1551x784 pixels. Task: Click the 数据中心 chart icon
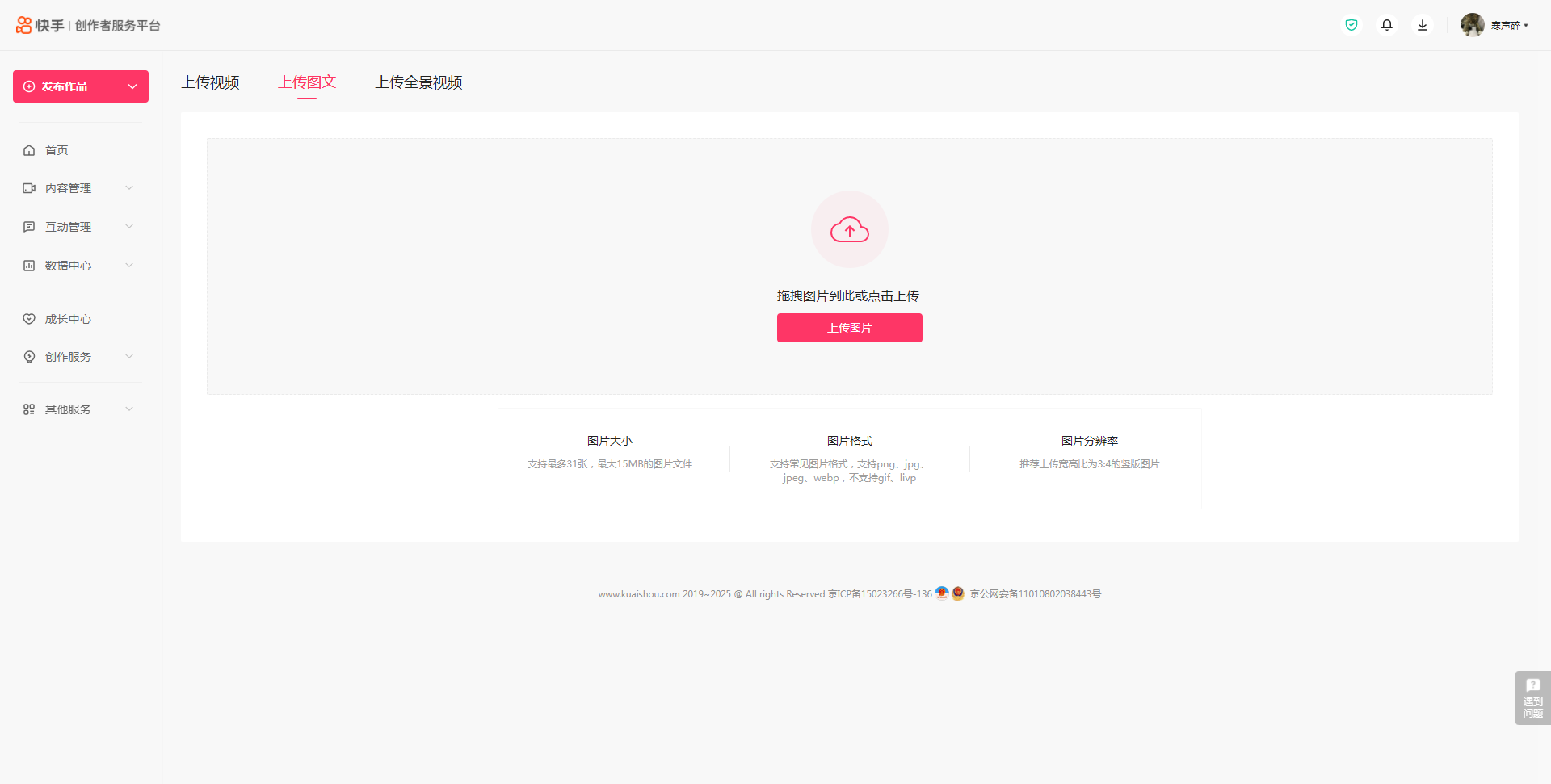[x=29, y=266]
